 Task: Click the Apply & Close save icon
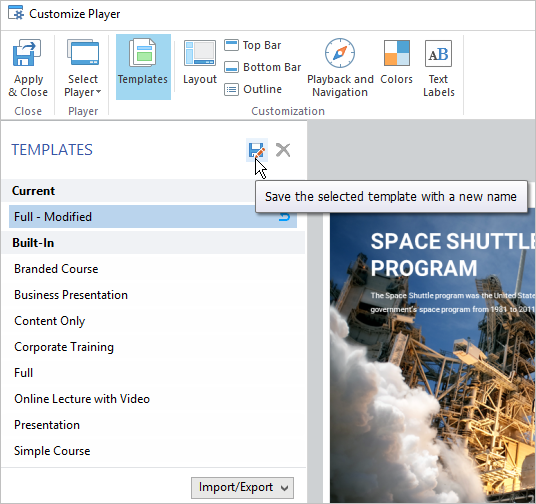pyautogui.click(x=27, y=53)
